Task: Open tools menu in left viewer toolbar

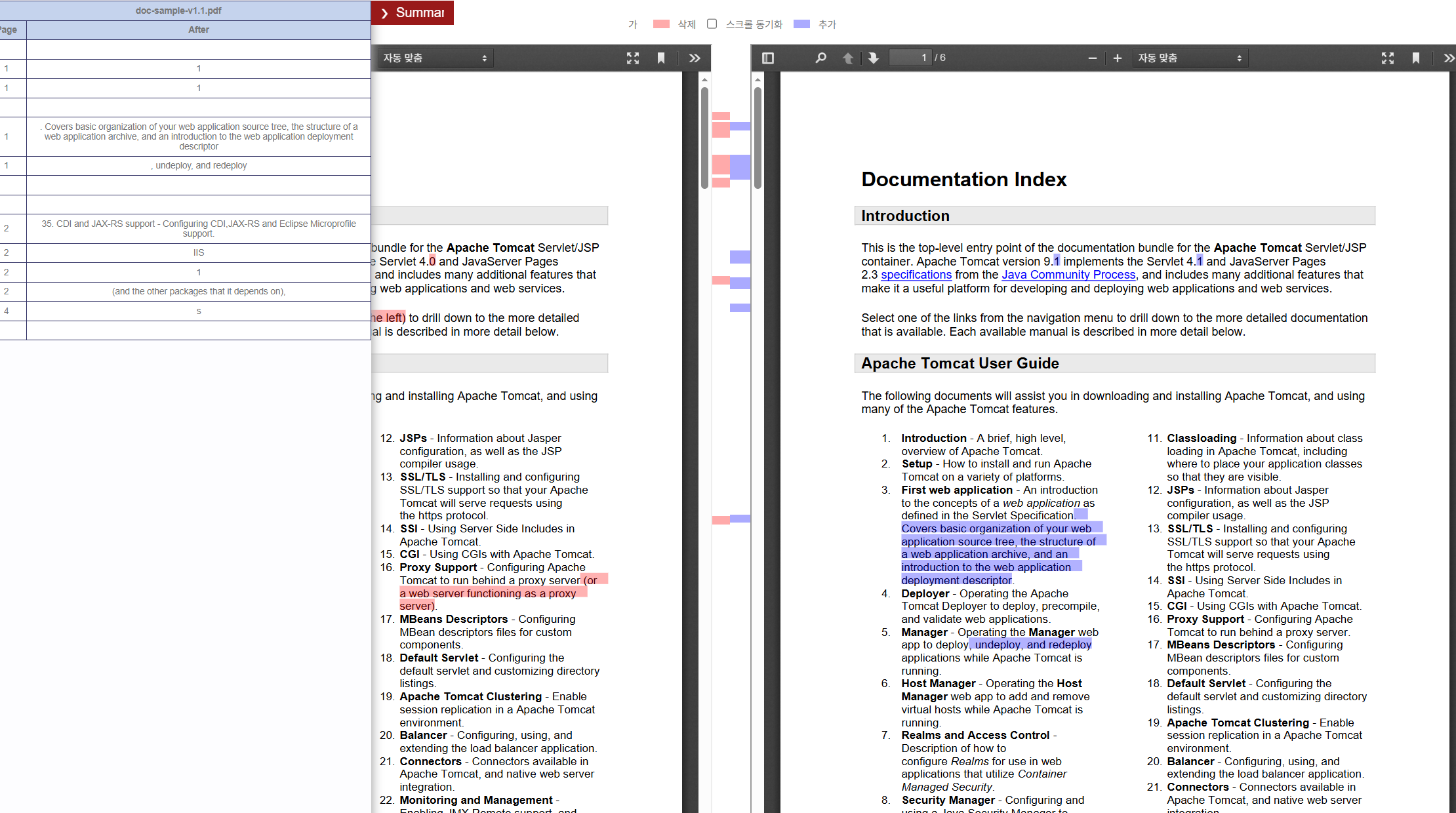Action: pyautogui.click(x=695, y=58)
